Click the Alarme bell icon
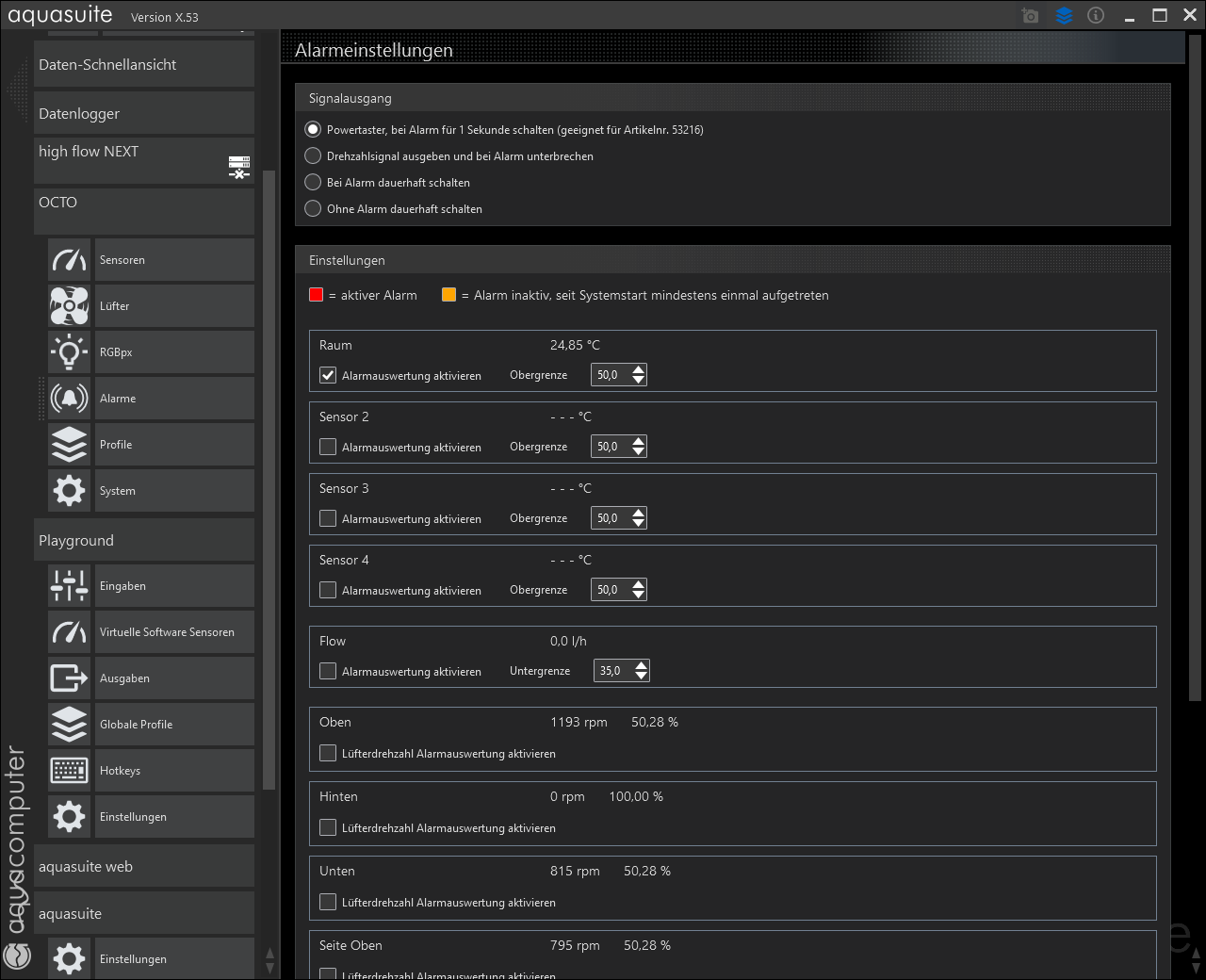1206x980 pixels. (x=70, y=399)
